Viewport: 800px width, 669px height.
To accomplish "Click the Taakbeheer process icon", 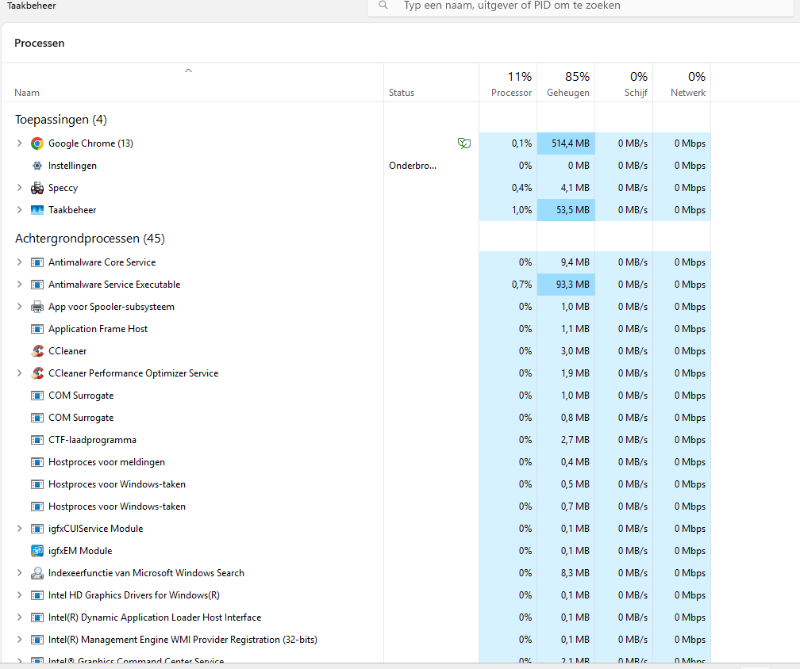I will pyautogui.click(x=38, y=210).
